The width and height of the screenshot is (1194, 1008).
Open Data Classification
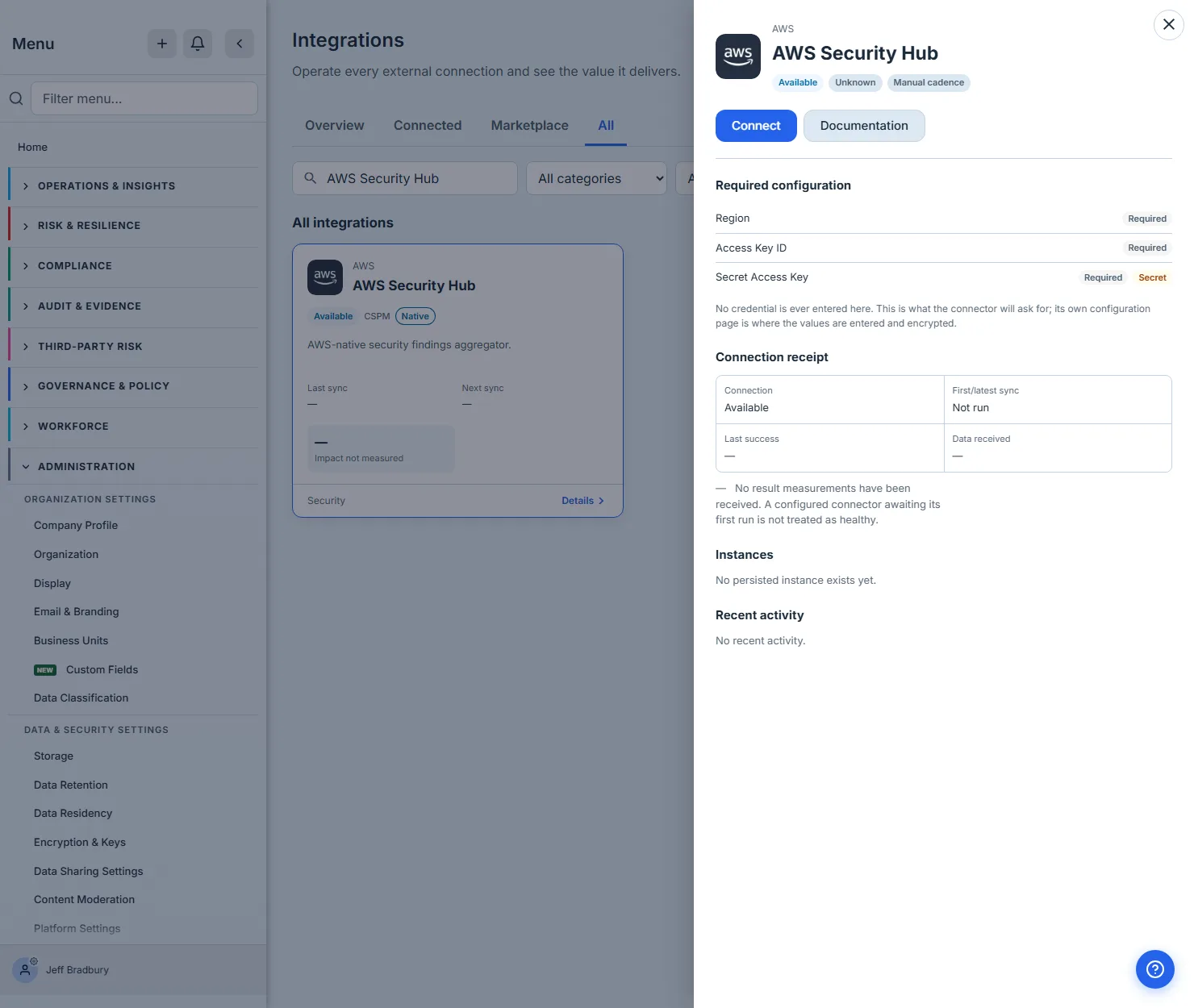[81, 698]
